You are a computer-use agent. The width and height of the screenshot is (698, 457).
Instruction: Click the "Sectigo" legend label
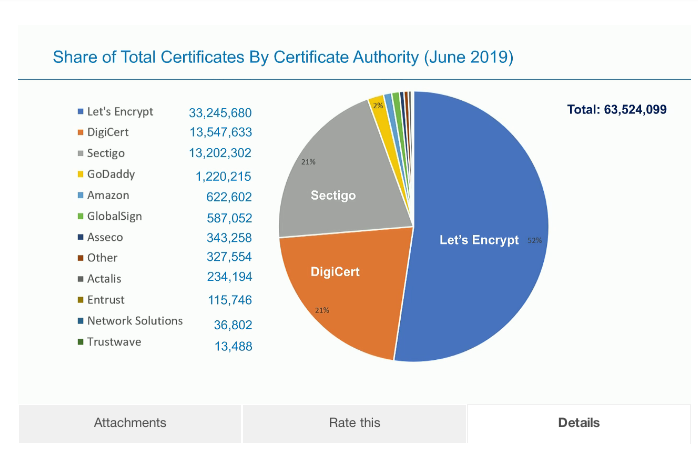tap(106, 153)
